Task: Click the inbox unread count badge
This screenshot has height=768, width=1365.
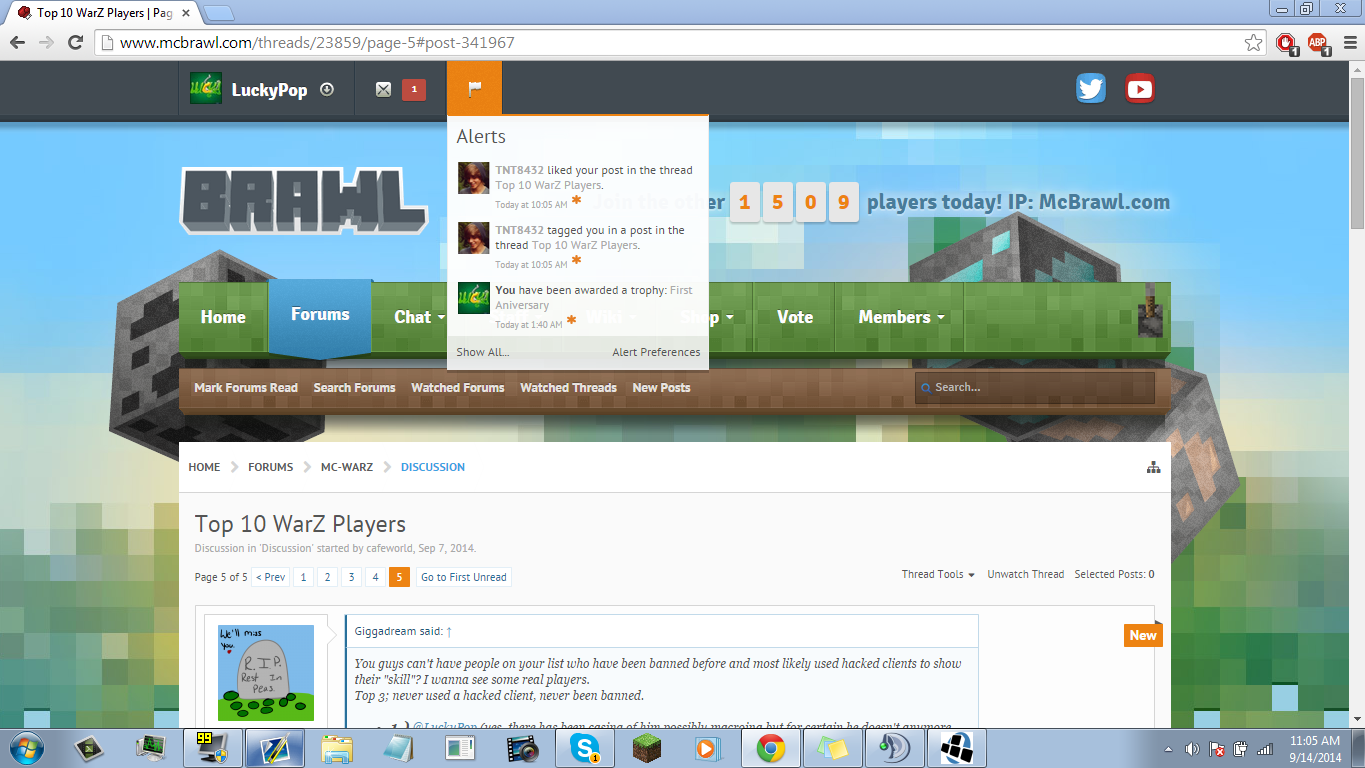Action: [414, 90]
